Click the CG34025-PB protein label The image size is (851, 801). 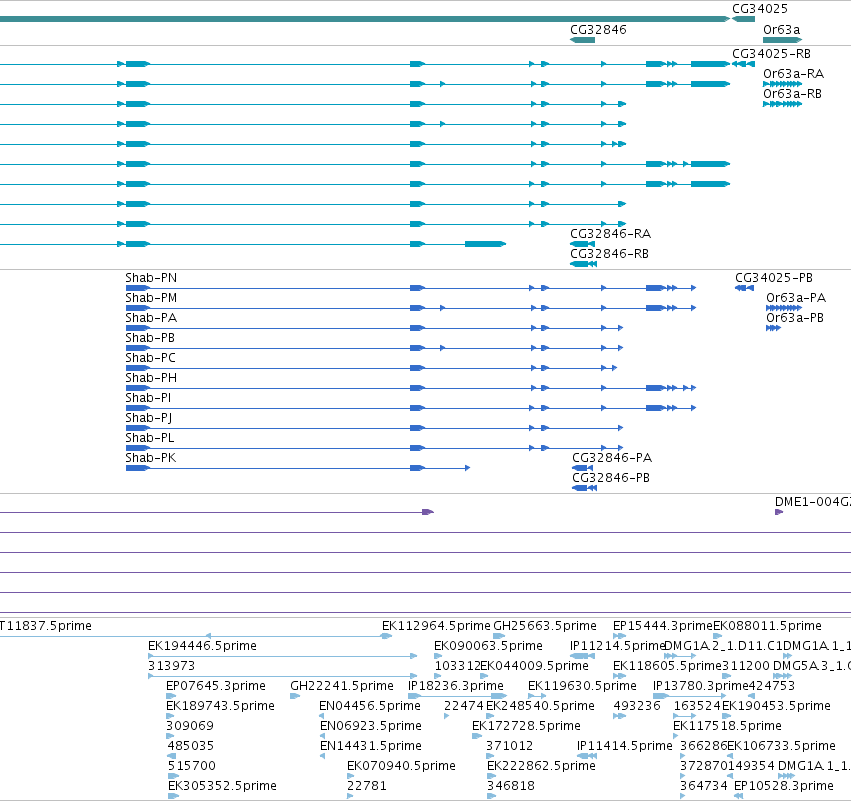[x=774, y=278]
